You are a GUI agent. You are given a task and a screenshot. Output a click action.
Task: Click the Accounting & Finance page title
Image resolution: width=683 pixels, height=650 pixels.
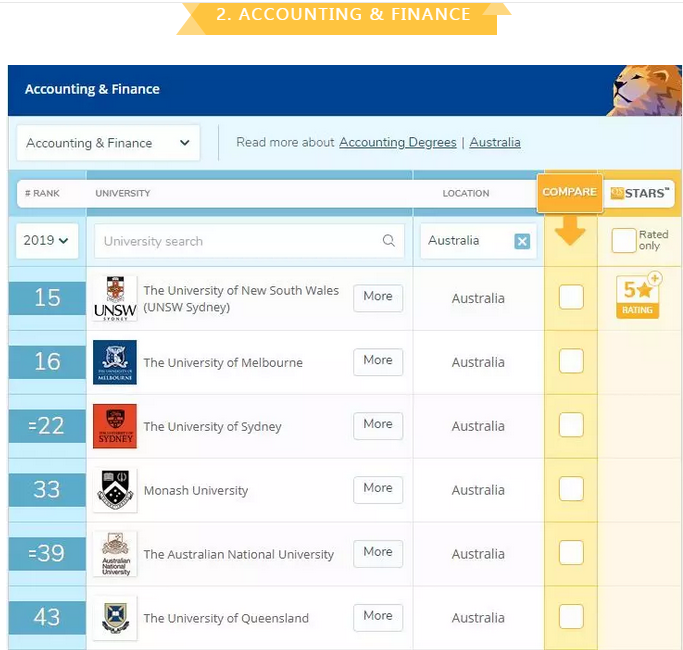click(x=92, y=89)
